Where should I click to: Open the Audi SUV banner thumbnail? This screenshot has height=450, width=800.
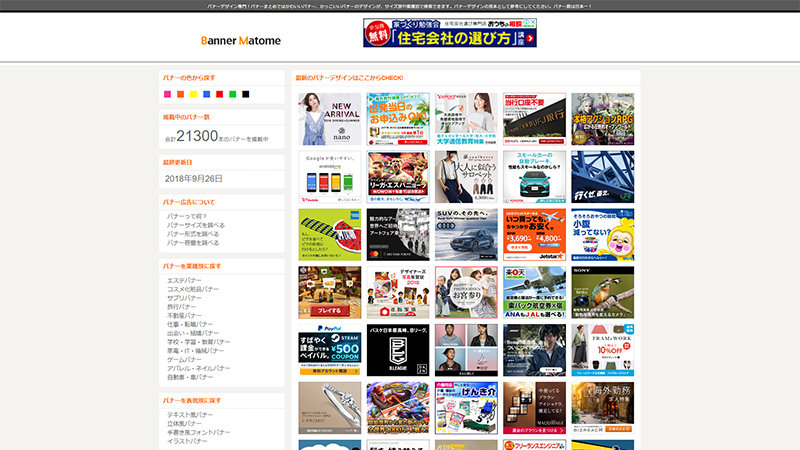pyautogui.click(x=466, y=235)
